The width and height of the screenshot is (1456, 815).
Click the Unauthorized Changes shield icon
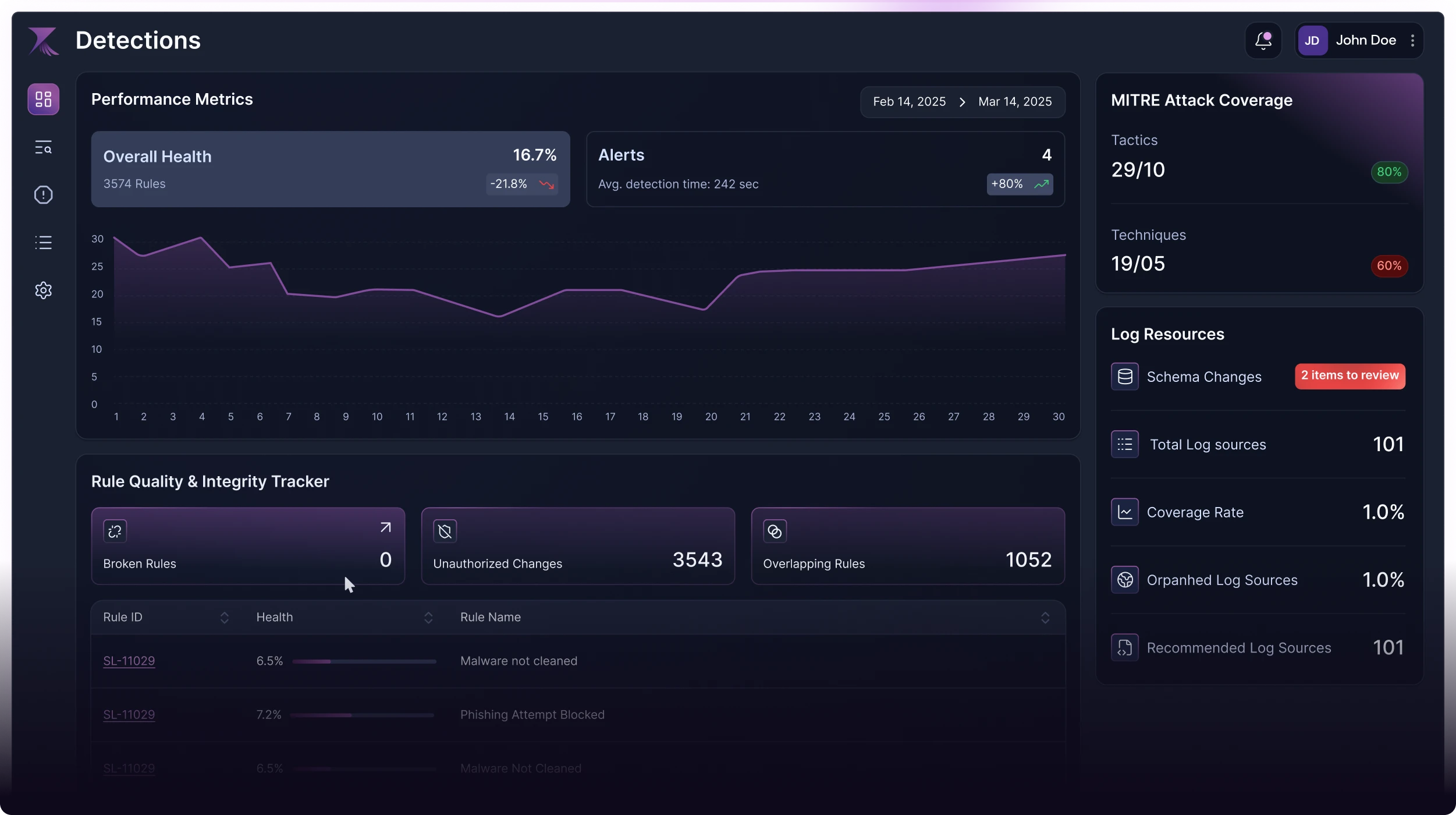coord(445,531)
